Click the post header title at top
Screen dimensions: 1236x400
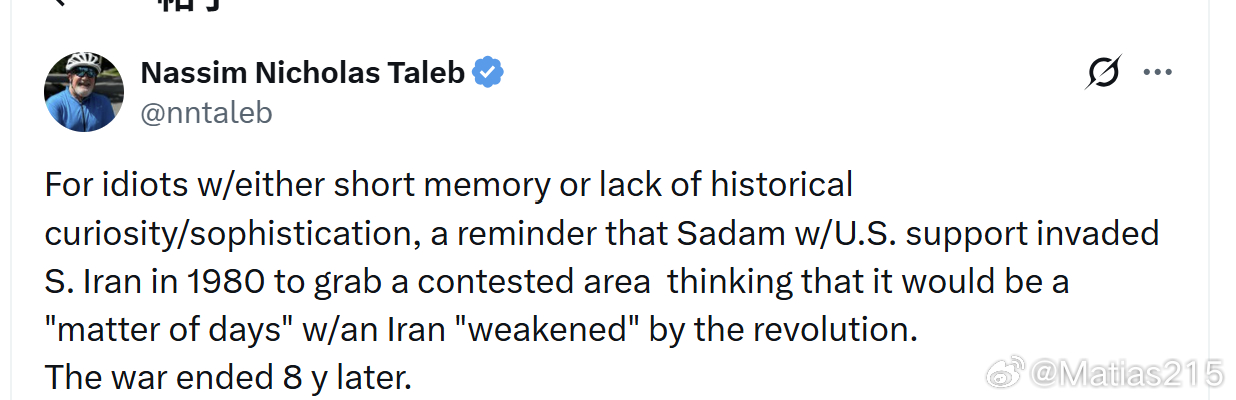pyautogui.click(x=190, y=4)
